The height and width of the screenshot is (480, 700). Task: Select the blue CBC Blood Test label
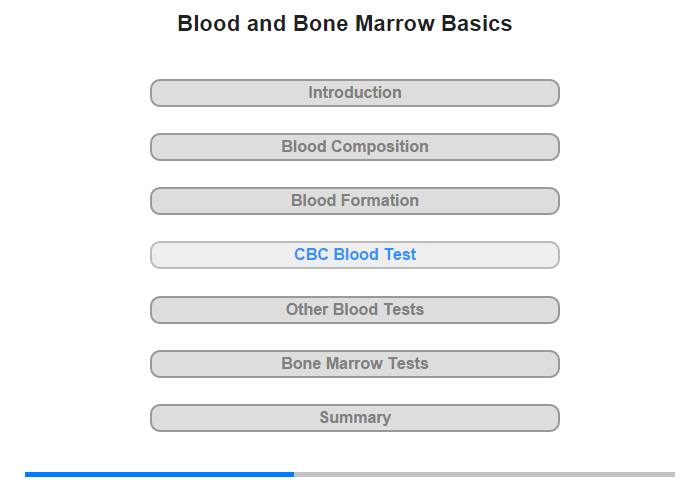355,255
